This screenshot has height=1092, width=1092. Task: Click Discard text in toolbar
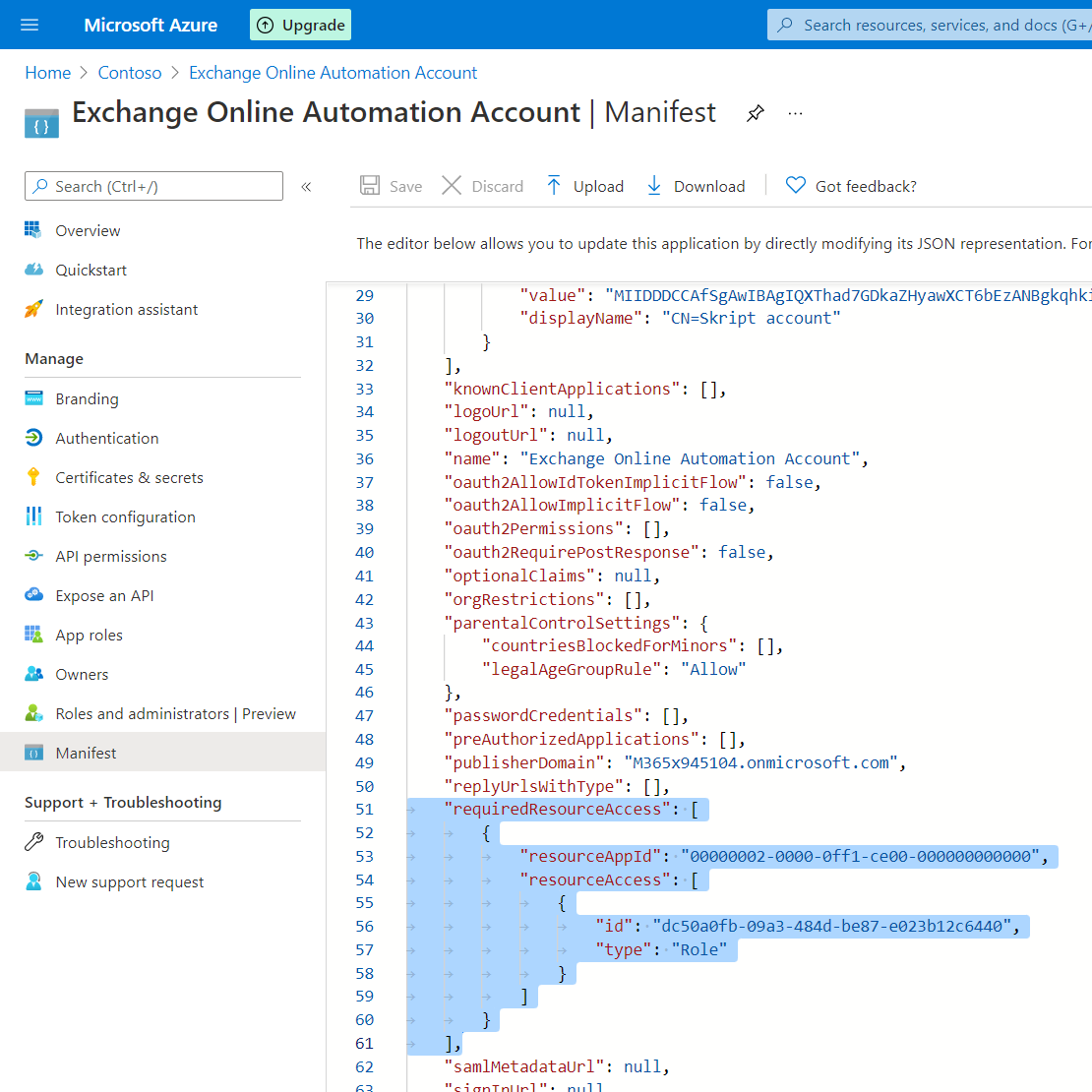point(497,187)
